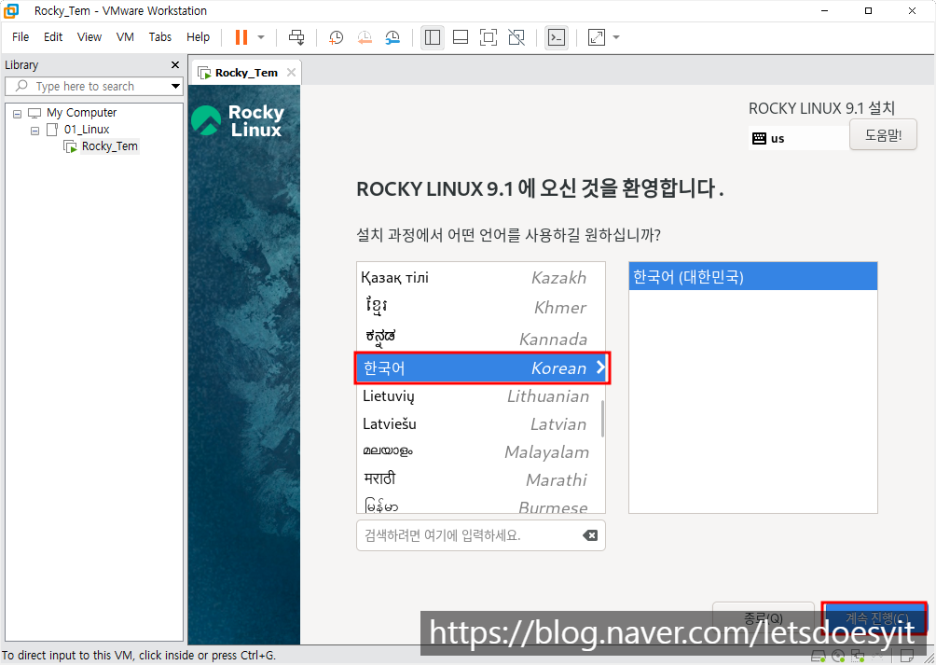Click the 도움말! help button
This screenshot has height=665, width=936.
pyautogui.click(x=883, y=135)
